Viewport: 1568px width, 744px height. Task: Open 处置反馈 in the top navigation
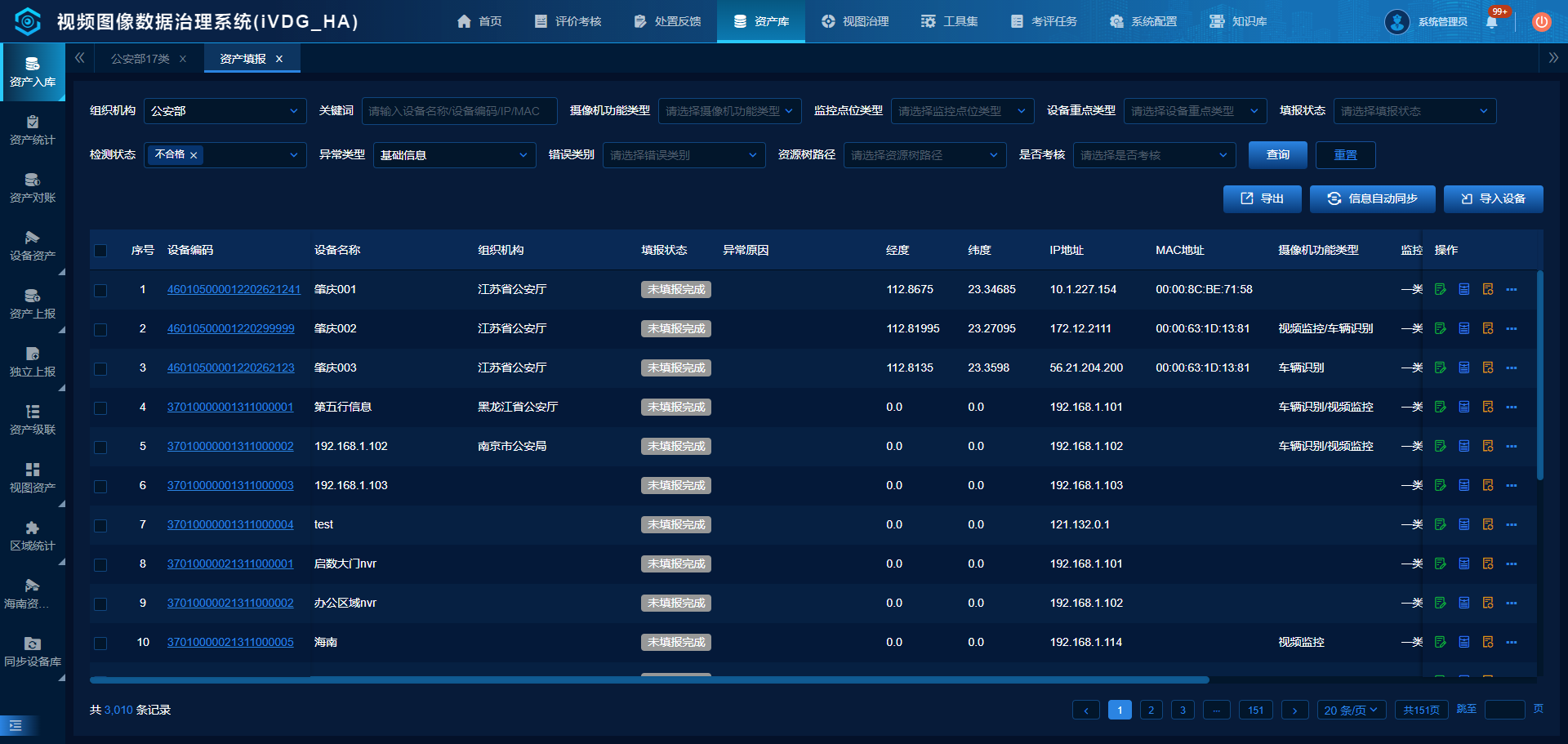pyautogui.click(x=667, y=21)
